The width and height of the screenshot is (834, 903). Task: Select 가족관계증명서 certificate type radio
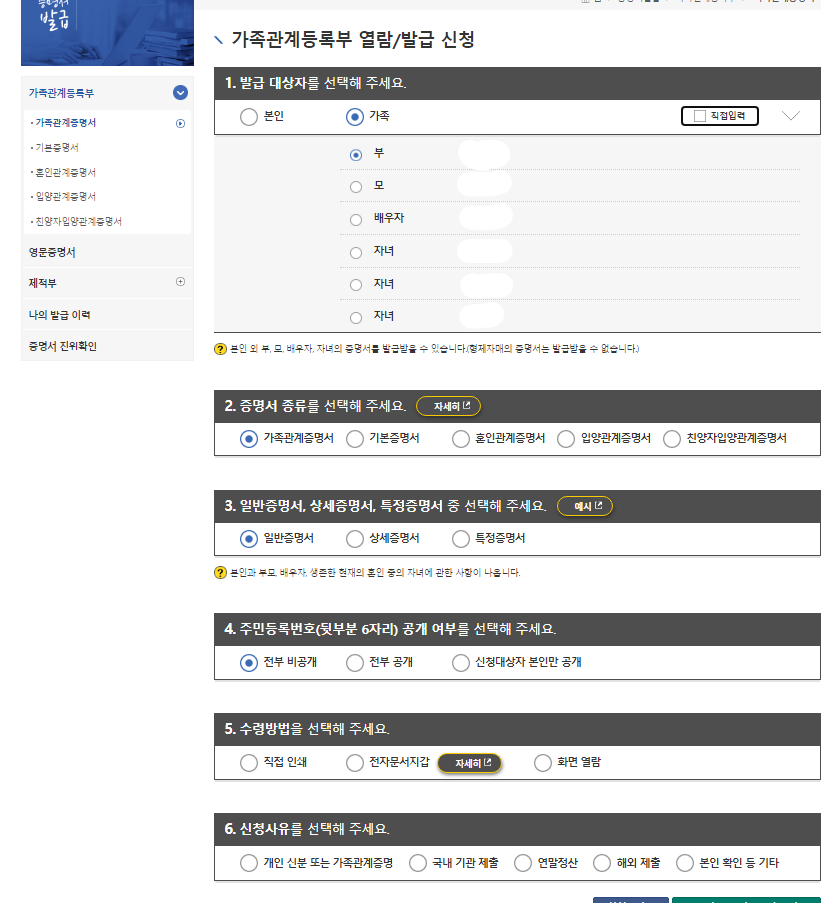coord(249,439)
